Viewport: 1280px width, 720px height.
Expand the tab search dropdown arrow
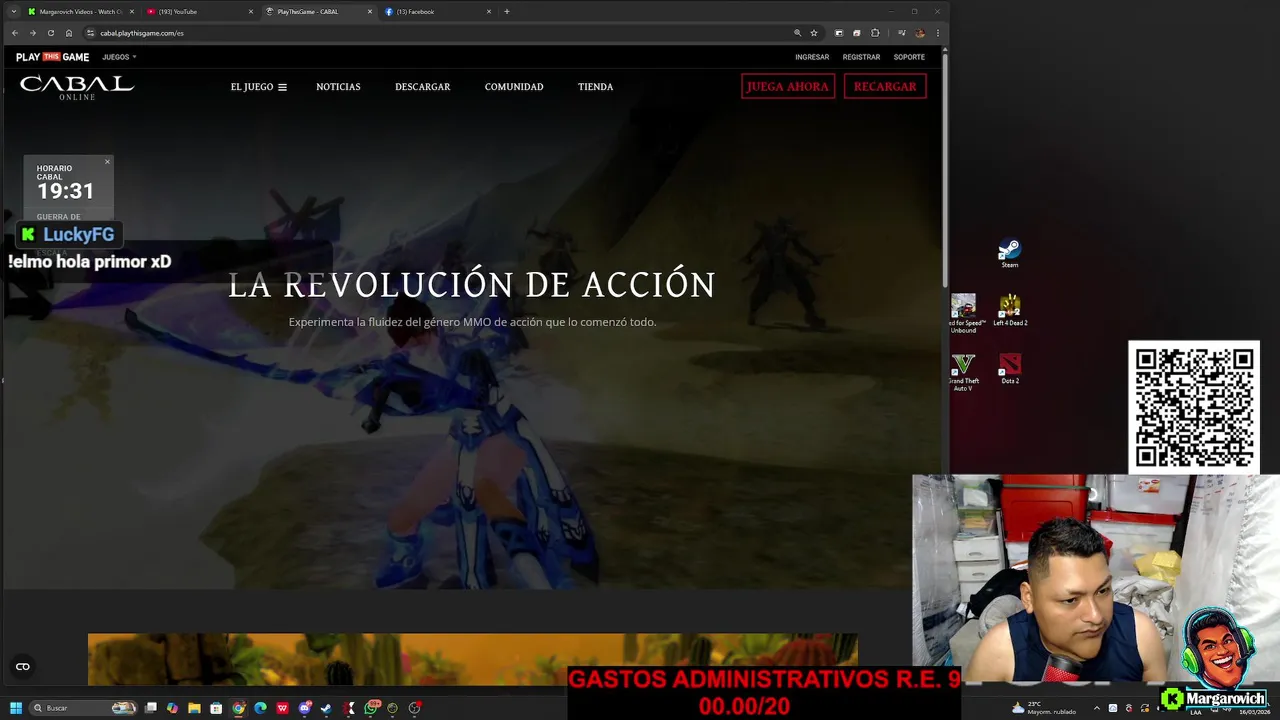coord(13,12)
